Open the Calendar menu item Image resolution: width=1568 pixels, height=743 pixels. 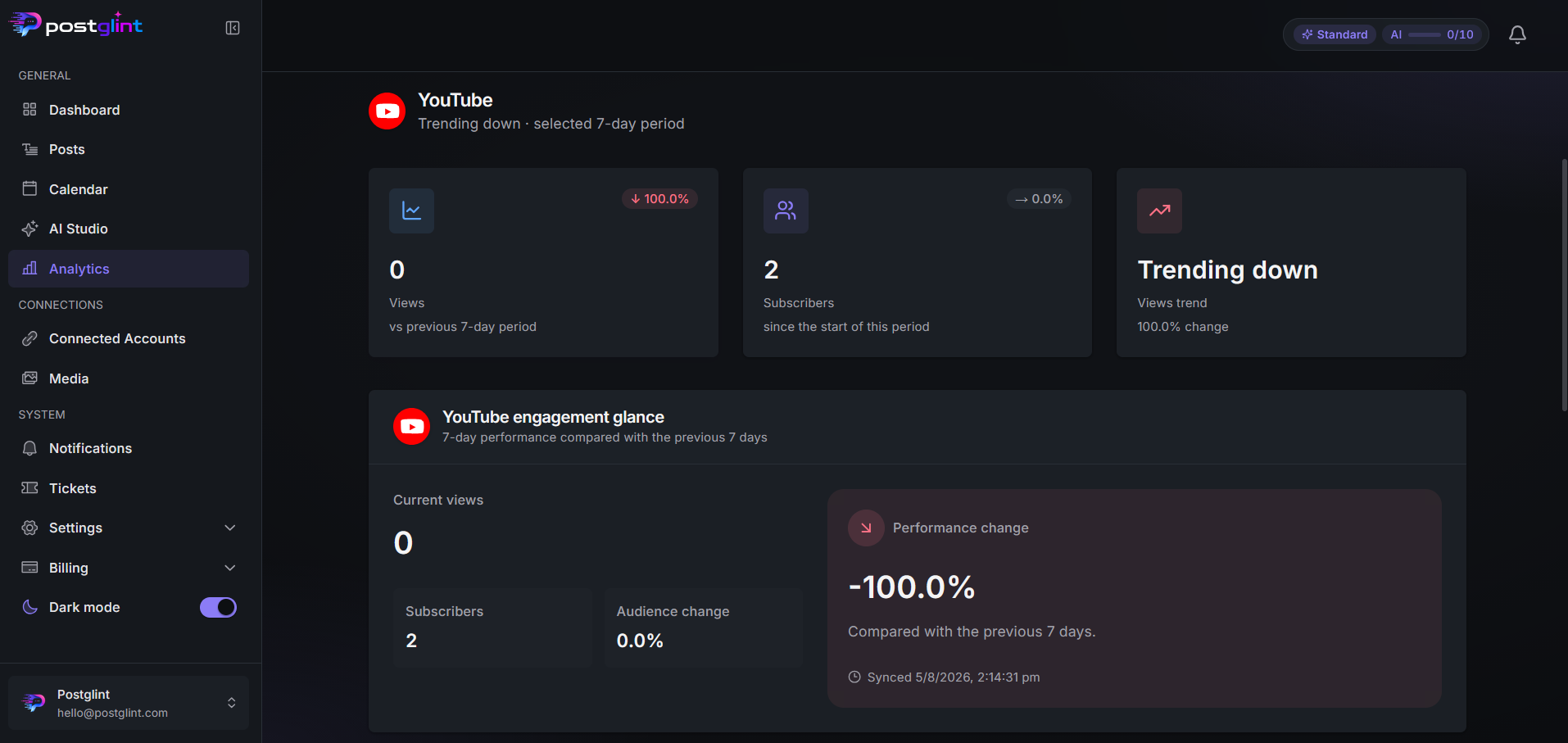pos(129,189)
